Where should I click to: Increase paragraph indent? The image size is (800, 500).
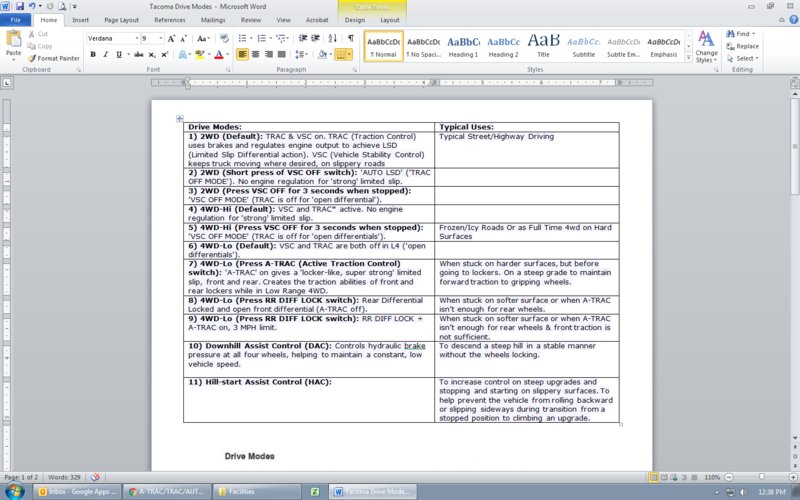(315, 38)
